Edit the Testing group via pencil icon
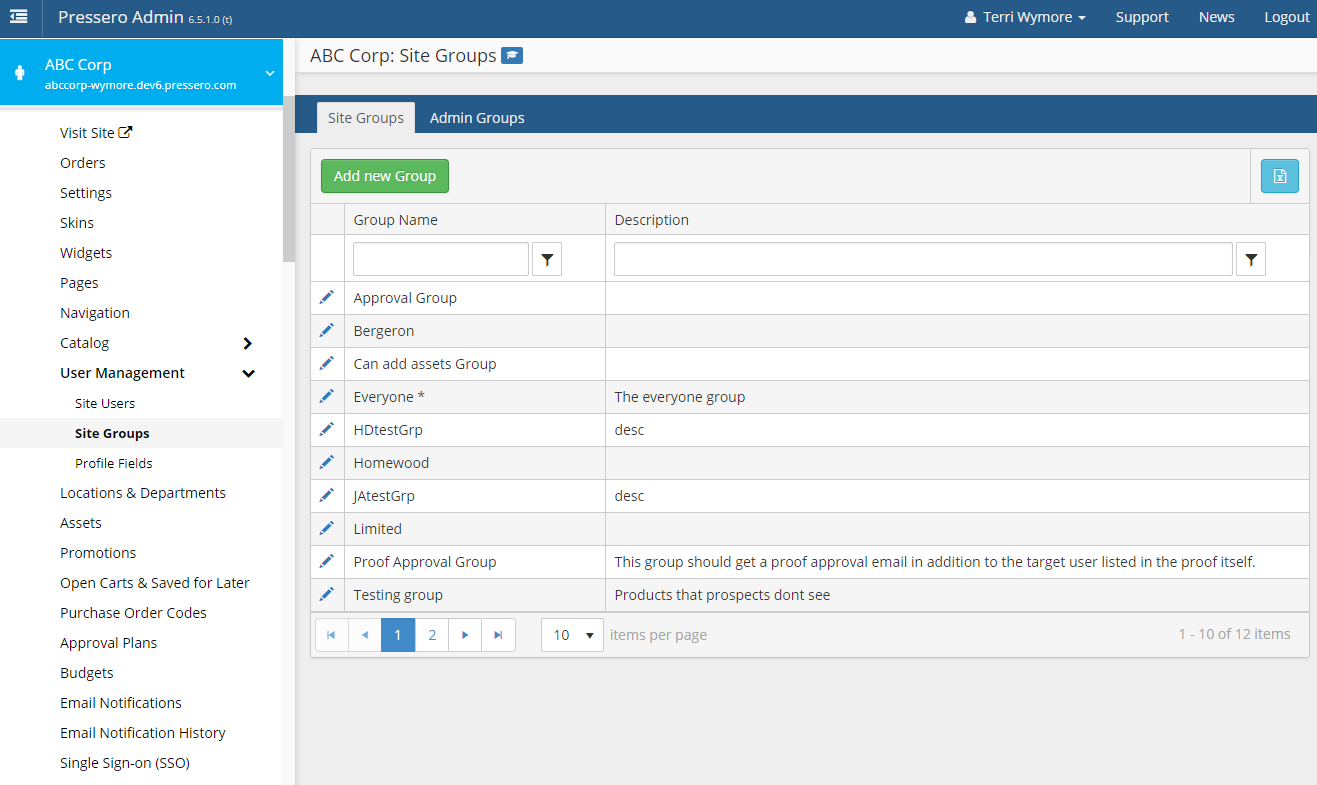Viewport: 1317px width, 785px height. 326,595
